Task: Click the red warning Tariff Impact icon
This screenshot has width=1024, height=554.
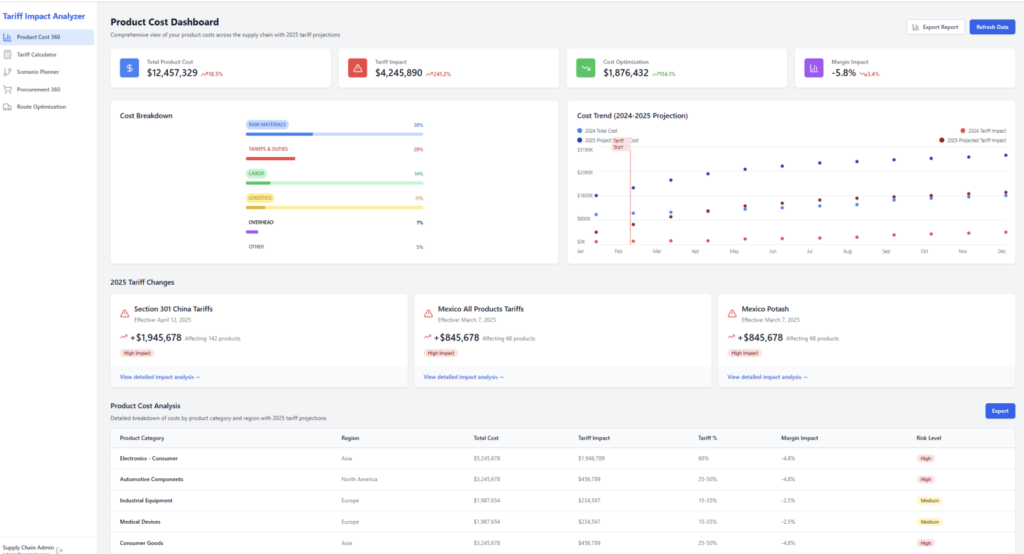Action: click(x=357, y=68)
